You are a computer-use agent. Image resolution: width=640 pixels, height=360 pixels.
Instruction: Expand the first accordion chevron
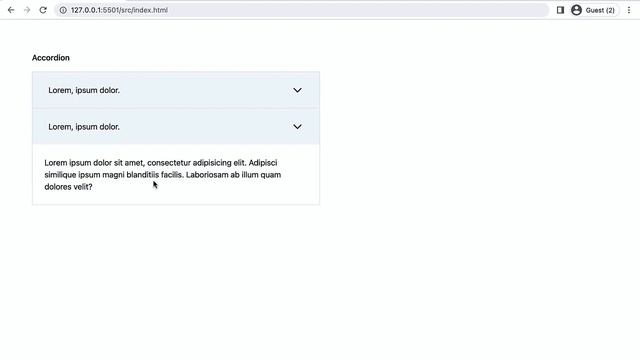coord(298,90)
